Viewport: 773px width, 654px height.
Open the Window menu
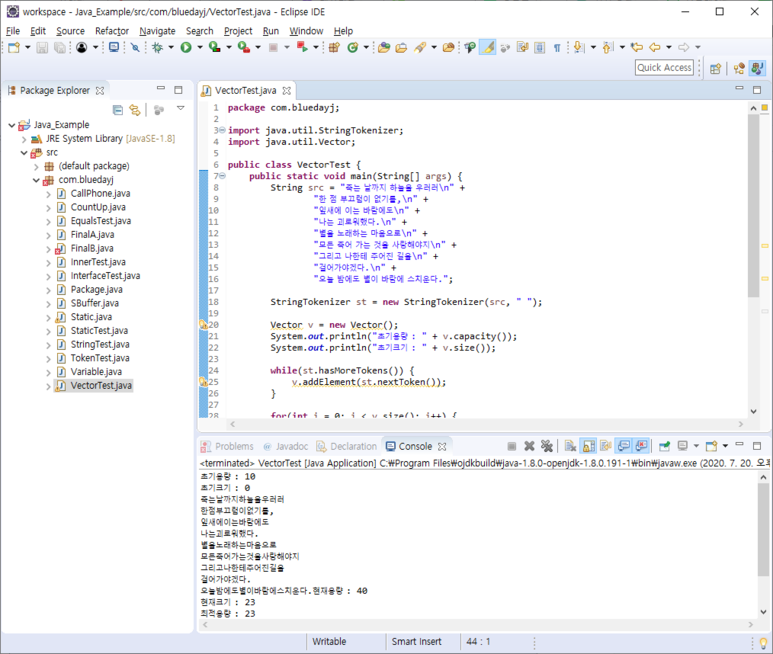pos(306,31)
